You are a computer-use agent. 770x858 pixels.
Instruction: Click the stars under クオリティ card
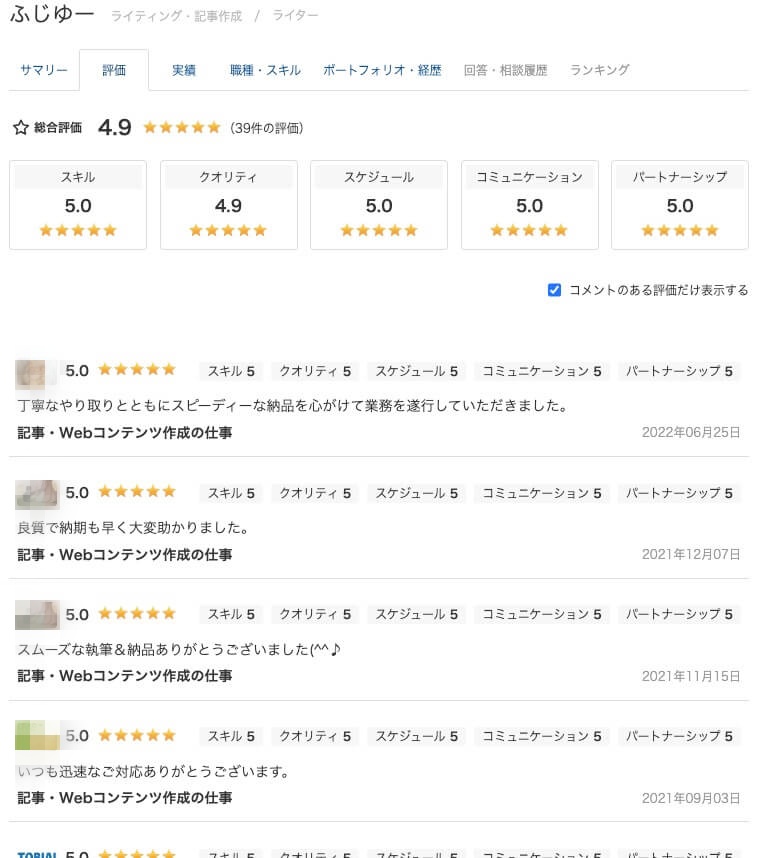pyautogui.click(x=228, y=230)
